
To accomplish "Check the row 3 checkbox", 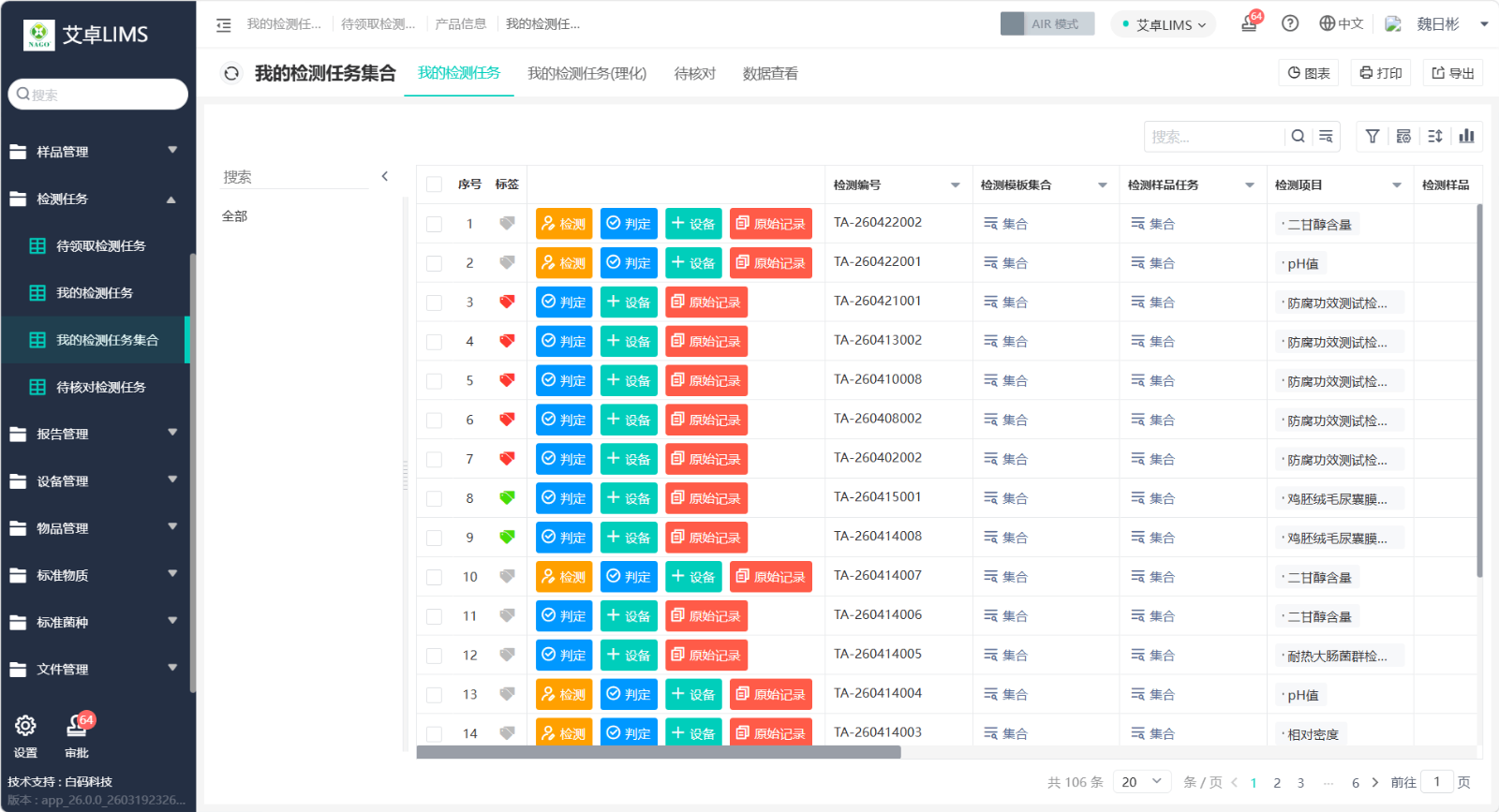I will click(434, 303).
